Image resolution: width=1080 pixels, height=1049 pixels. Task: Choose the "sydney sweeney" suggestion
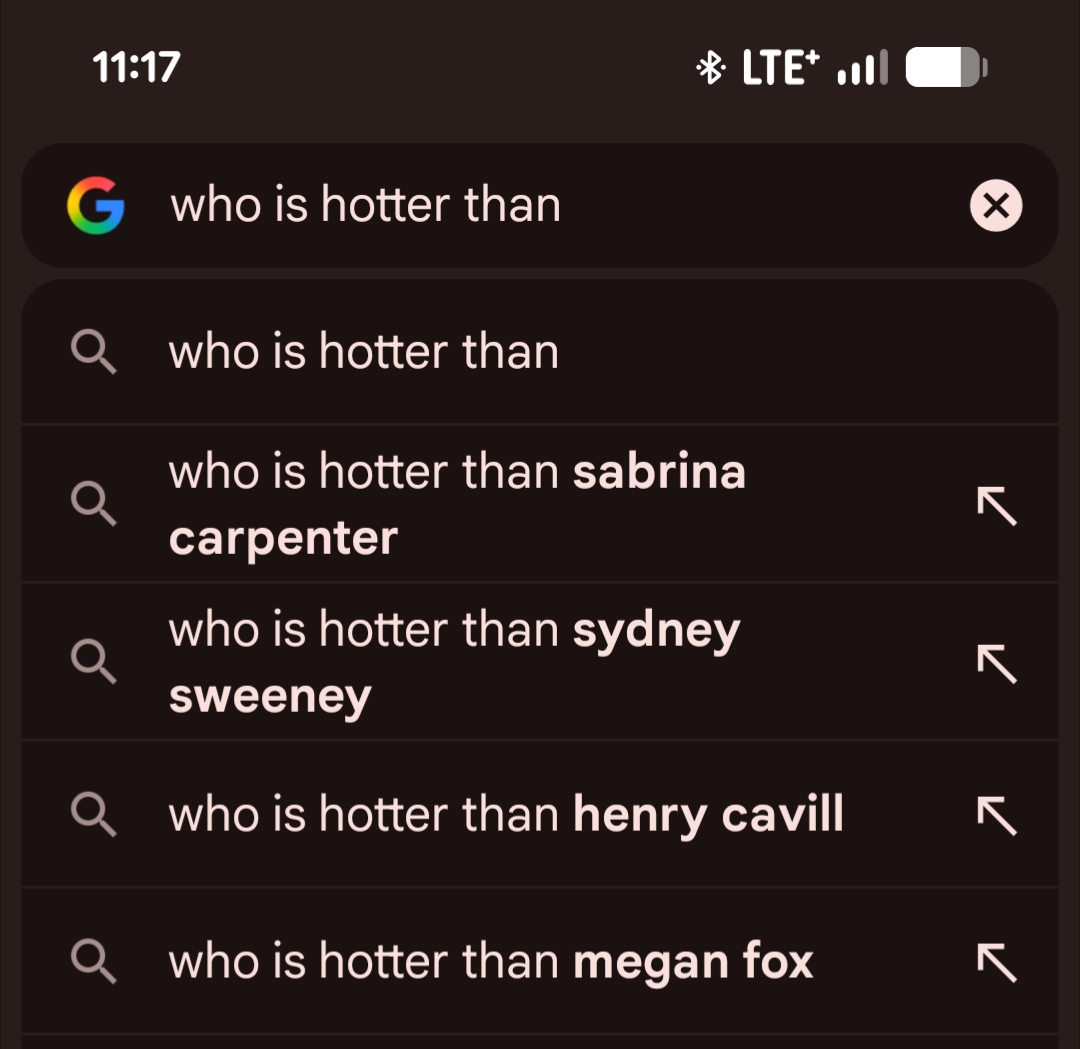click(454, 662)
